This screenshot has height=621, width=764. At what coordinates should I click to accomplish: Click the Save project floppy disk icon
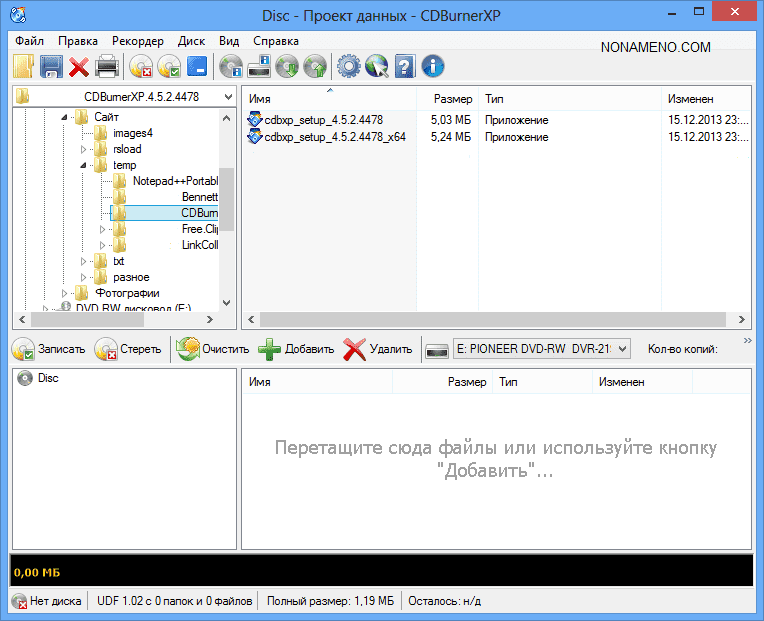click(x=51, y=67)
